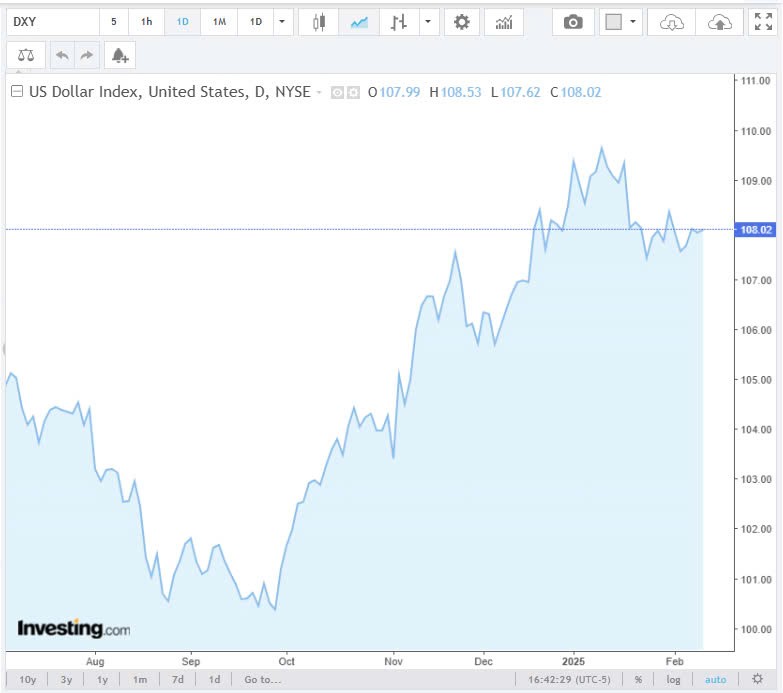Select the bars chart style icon

(398, 22)
